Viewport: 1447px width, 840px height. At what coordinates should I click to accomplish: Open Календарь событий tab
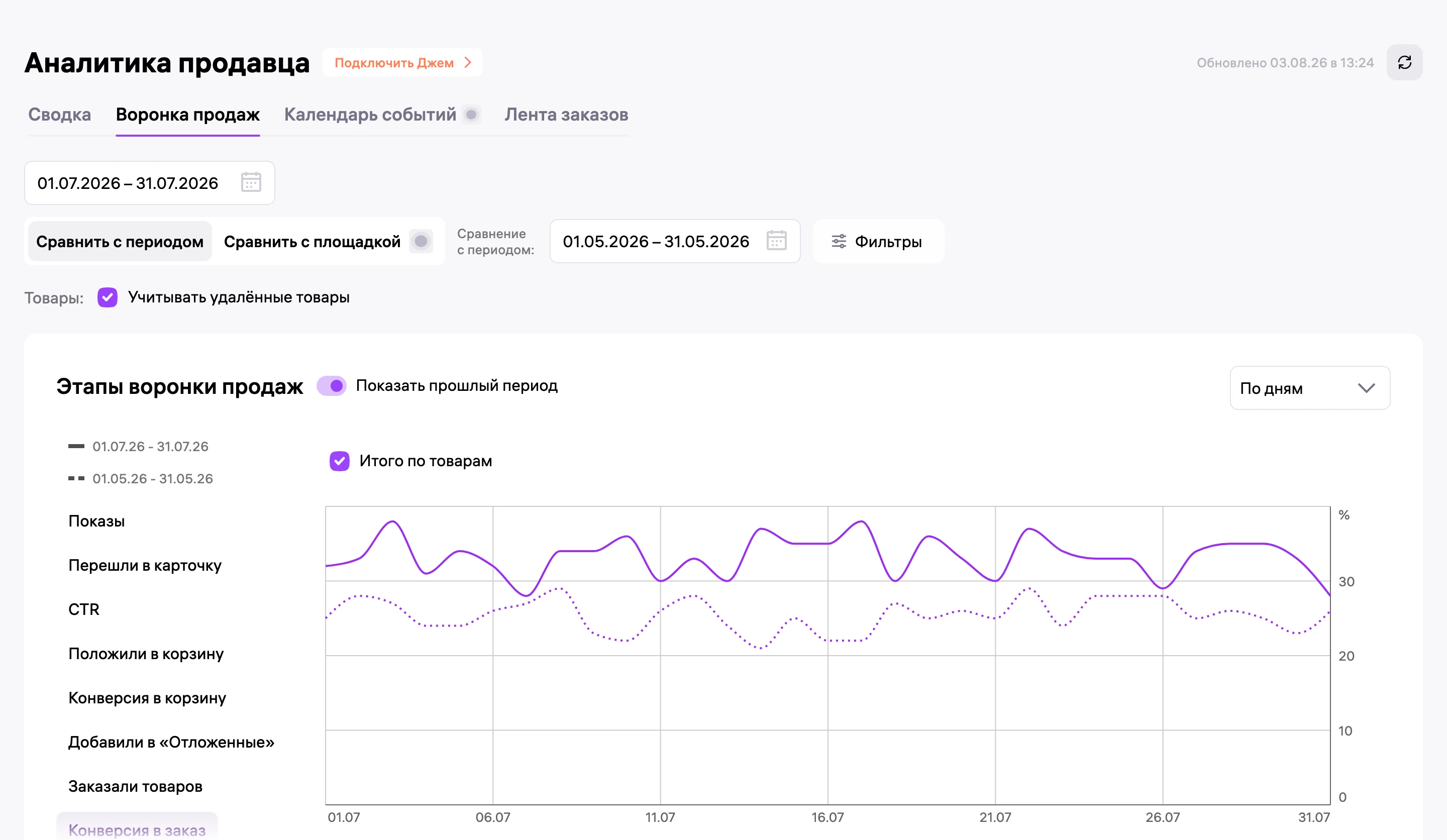[x=370, y=114]
